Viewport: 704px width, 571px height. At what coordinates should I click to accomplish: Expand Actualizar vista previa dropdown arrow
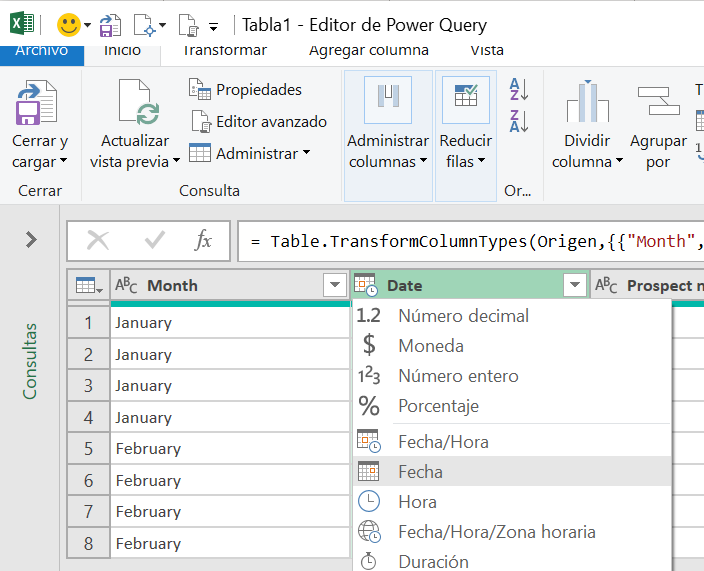(176, 160)
